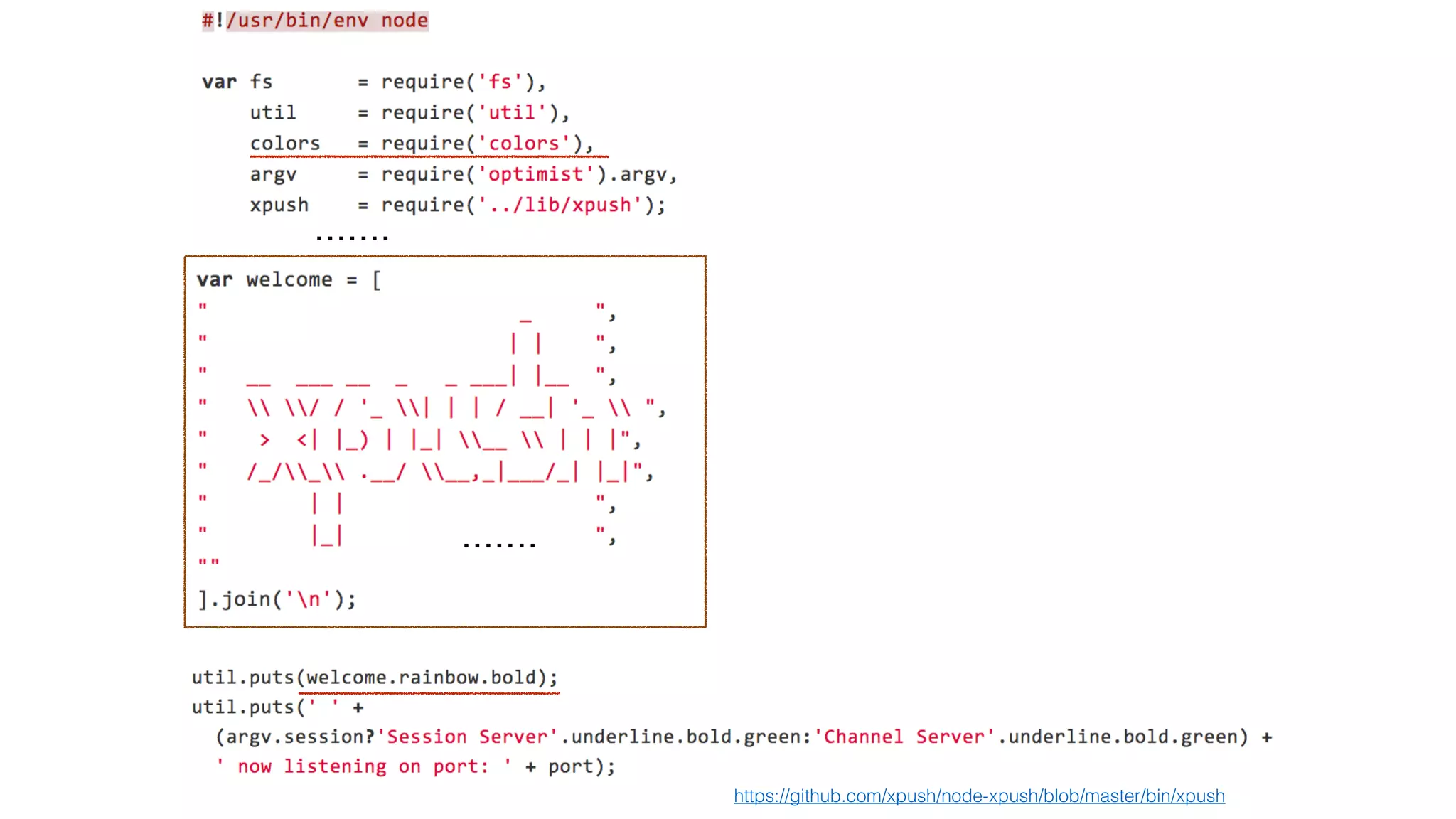Screen dimensions: 1456x819
Task: Click the require('util') statement
Action: click(x=475, y=113)
